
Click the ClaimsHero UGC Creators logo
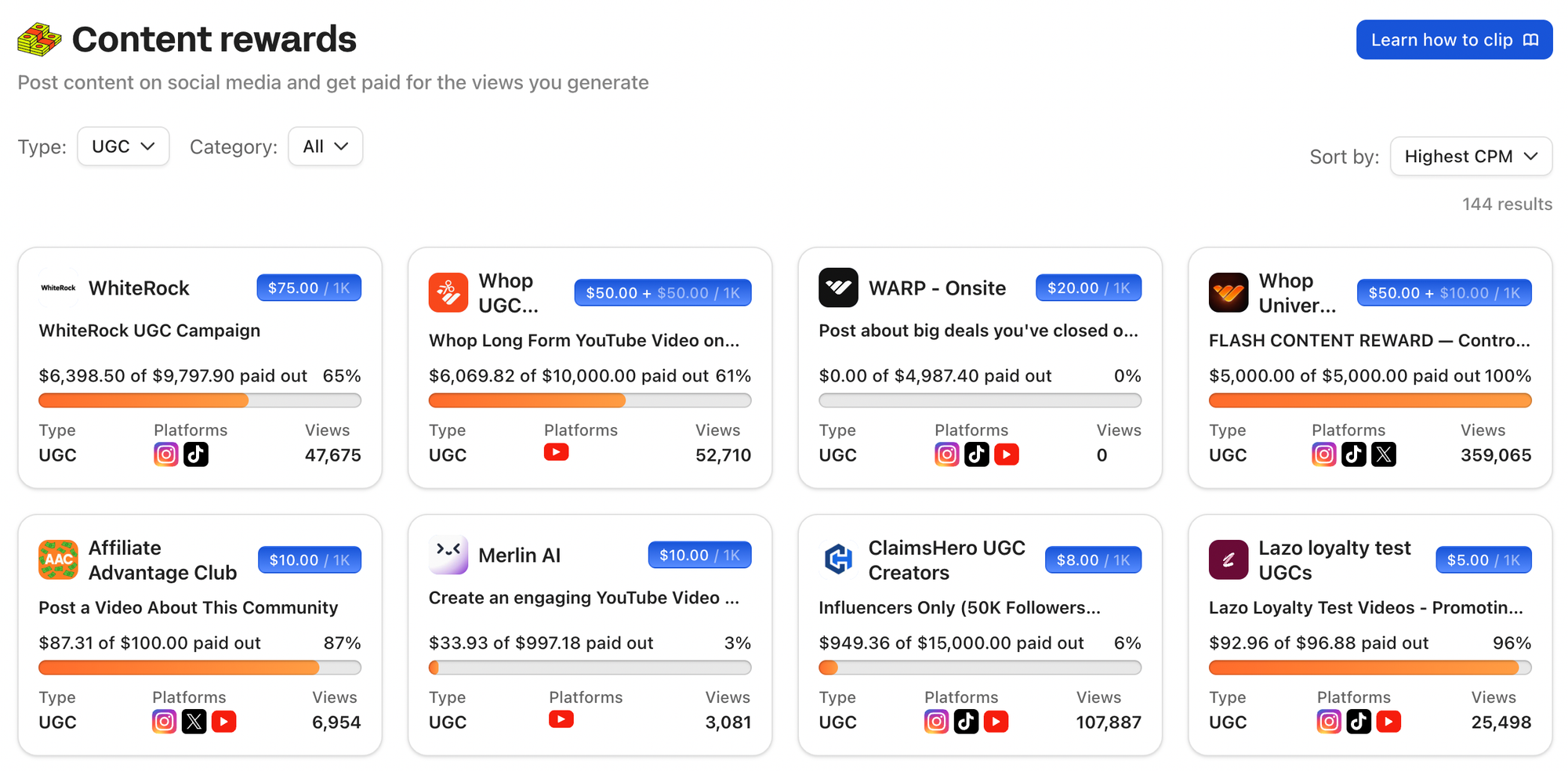838,559
